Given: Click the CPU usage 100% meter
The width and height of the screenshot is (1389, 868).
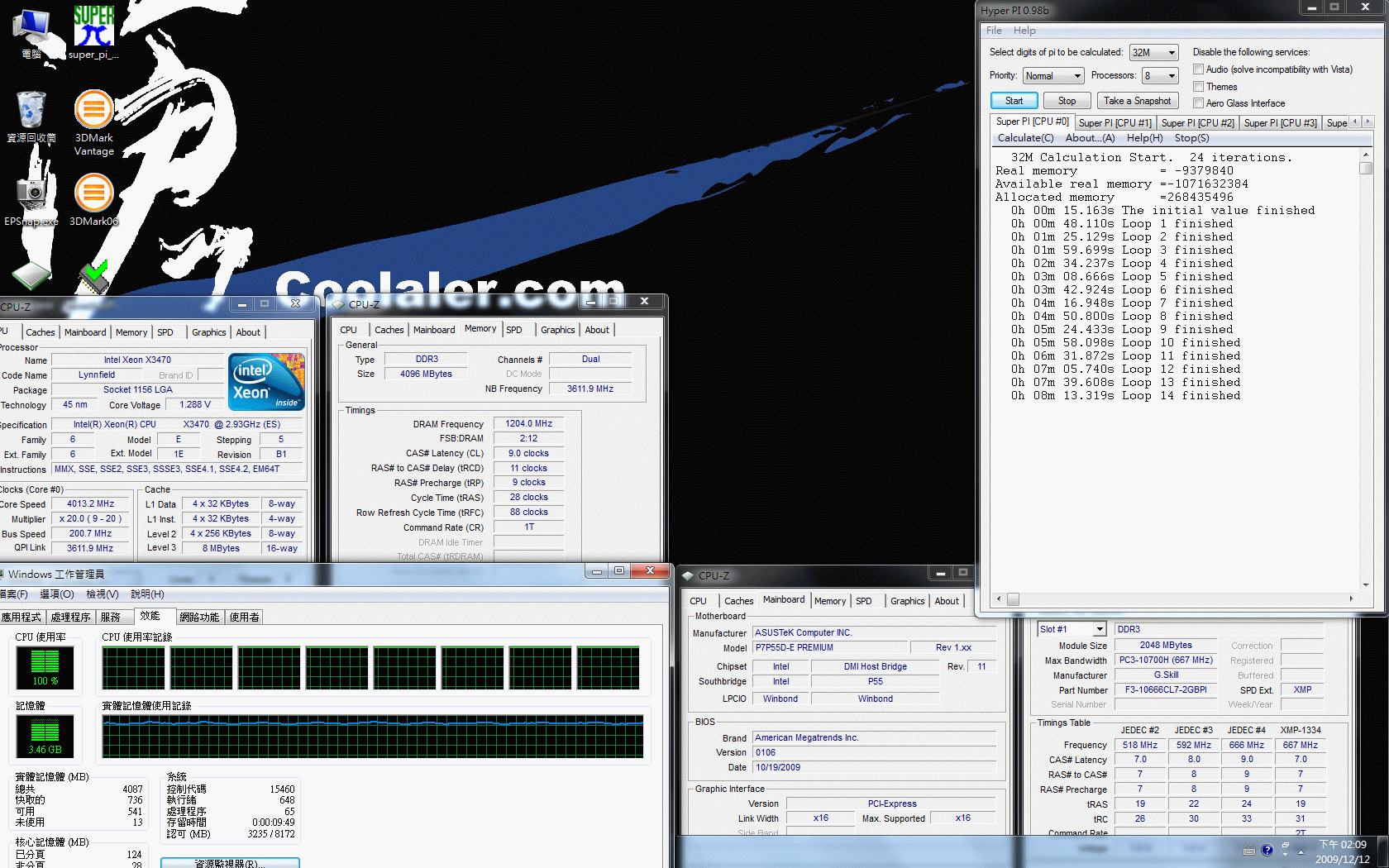Looking at the screenshot, I should 45,667.
